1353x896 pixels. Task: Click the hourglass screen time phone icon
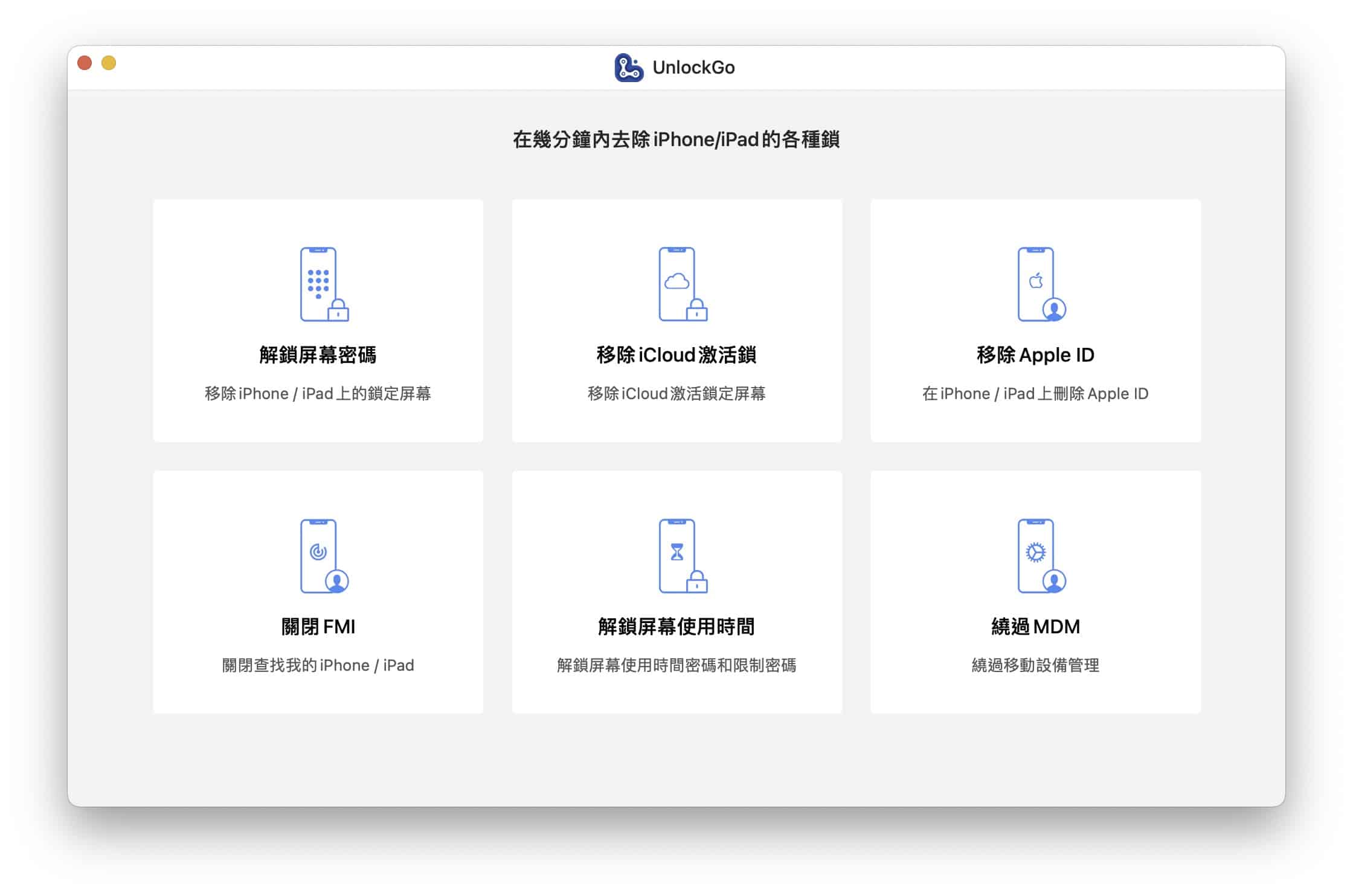[683, 556]
